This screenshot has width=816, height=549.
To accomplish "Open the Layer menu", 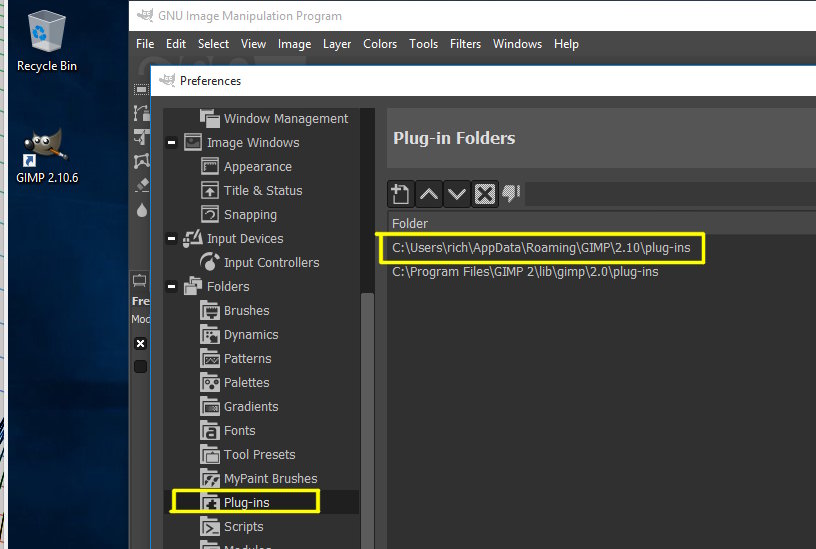I will [x=337, y=44].
